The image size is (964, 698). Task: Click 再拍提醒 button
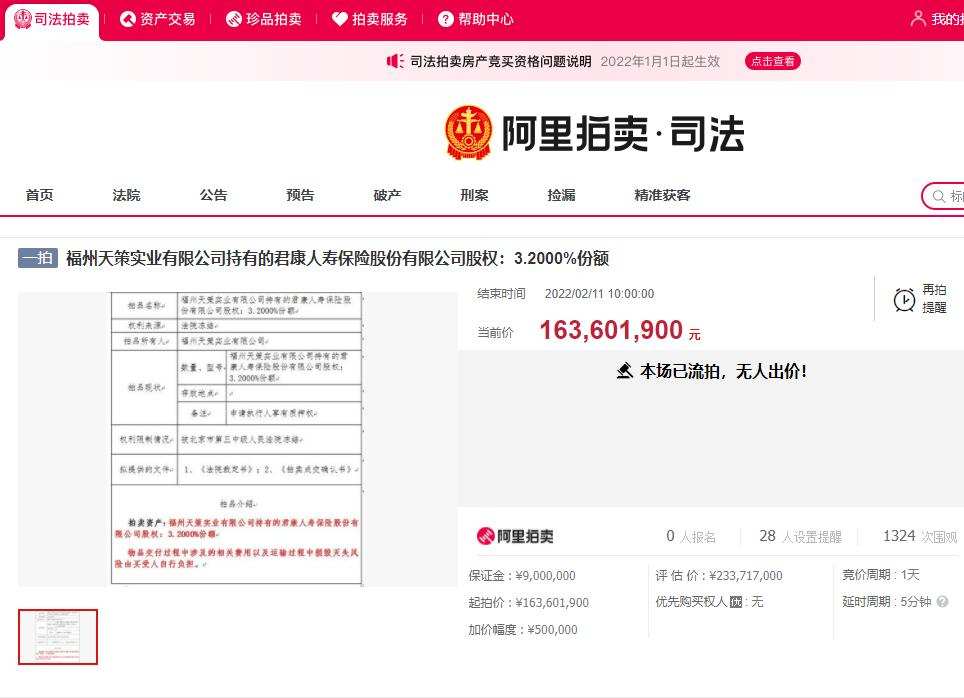pos(920,299)
